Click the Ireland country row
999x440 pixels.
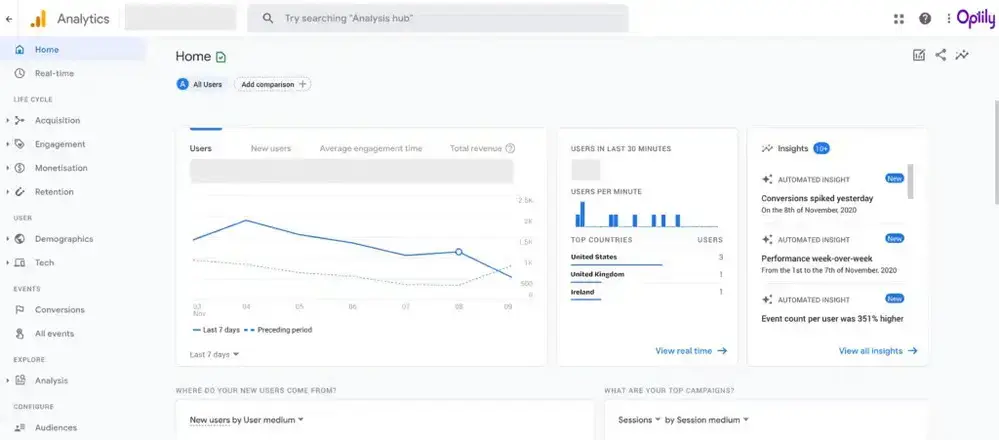pyautogui.click(x=647, y=292)
